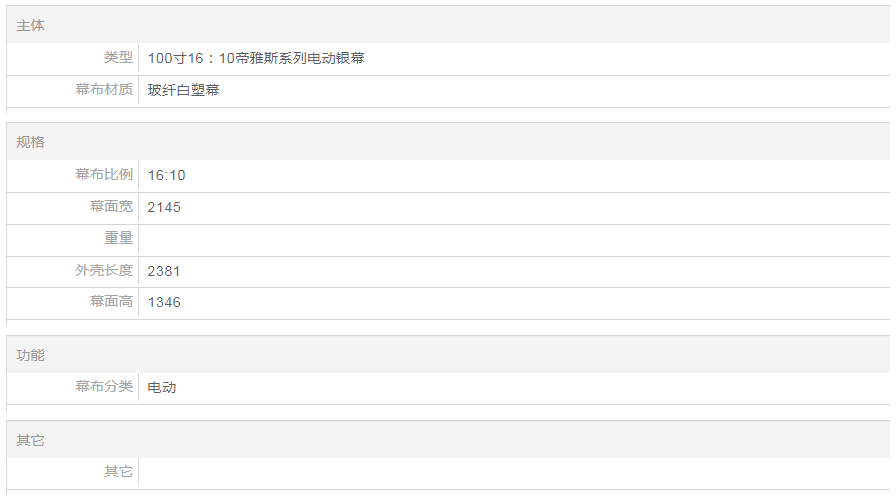Select the 外壳长度 row label
Viewport: 896px width, 496px height.
pyautogui.click(x=104, y=270)
